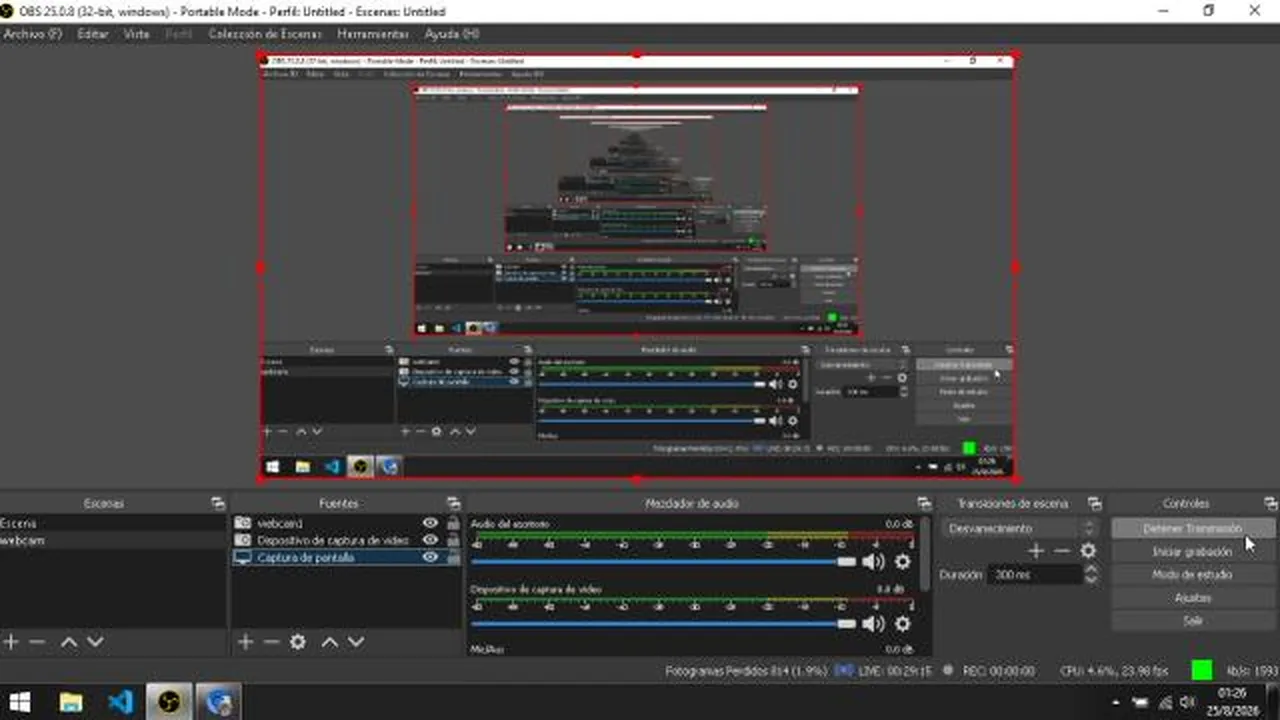Viewport: 1280px width, 720px height.
Task: Open the Desvanecimiento transition dropdown
Action: [x=1019, y=528]
